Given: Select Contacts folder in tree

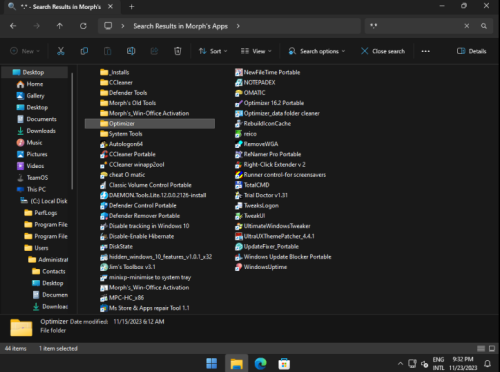Looking at the screenshot, I should (49, 271).
